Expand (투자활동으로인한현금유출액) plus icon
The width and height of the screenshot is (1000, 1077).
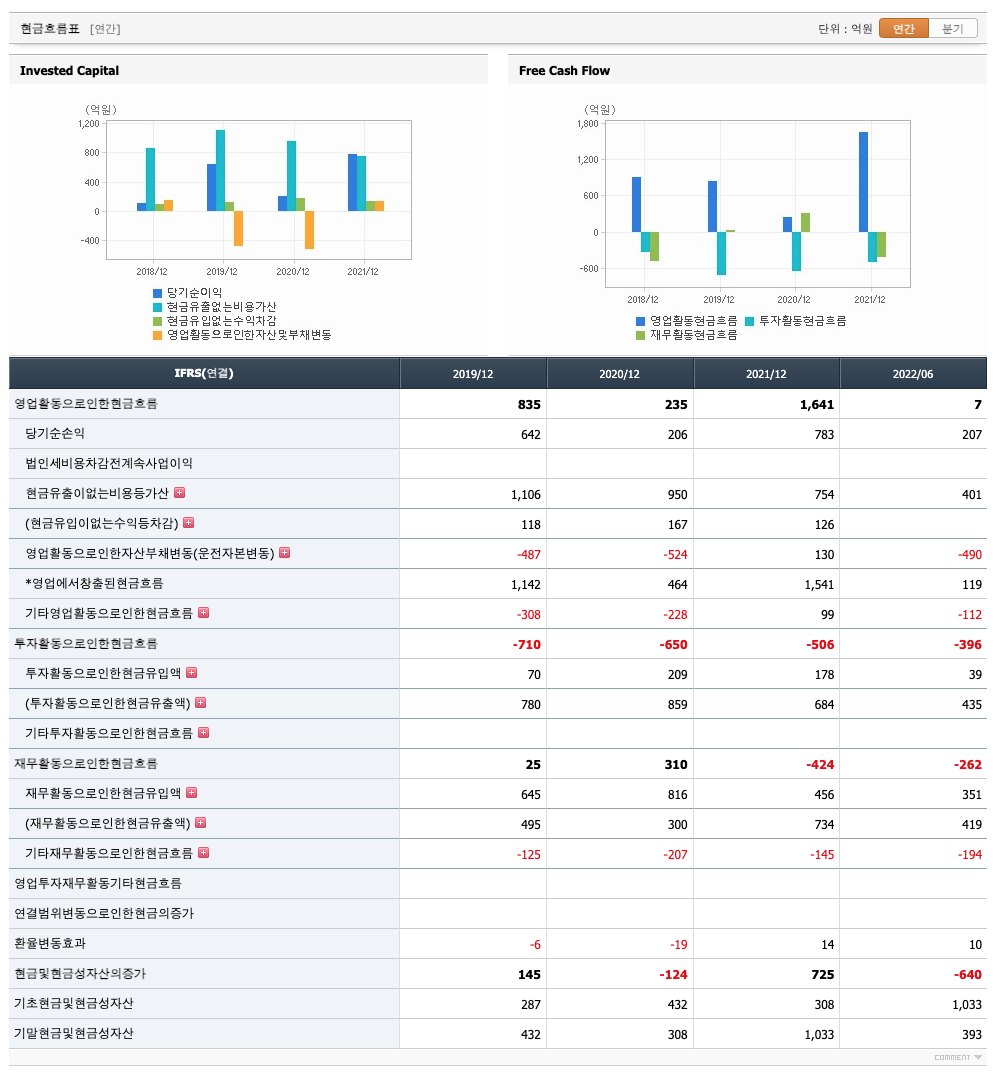click(x=201, y=703)
